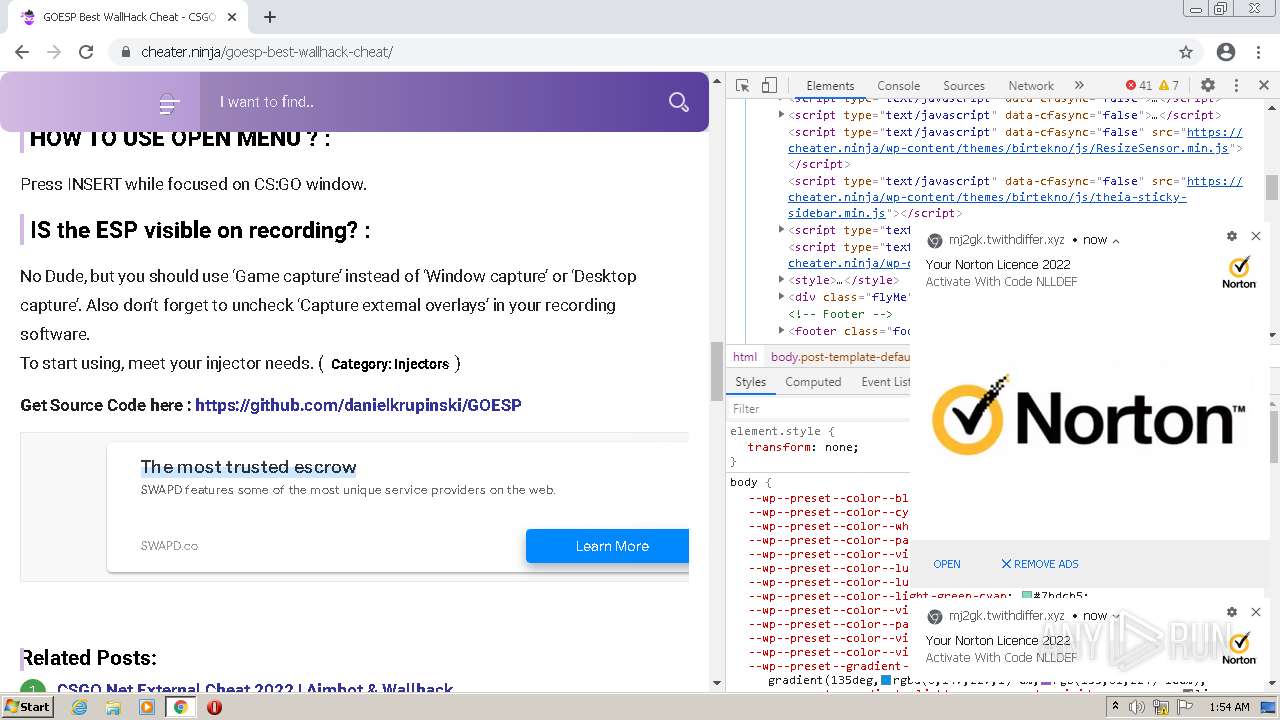Click the red Opera-style taskbar icon
1280x720 pixels.
tap(214, 707)
